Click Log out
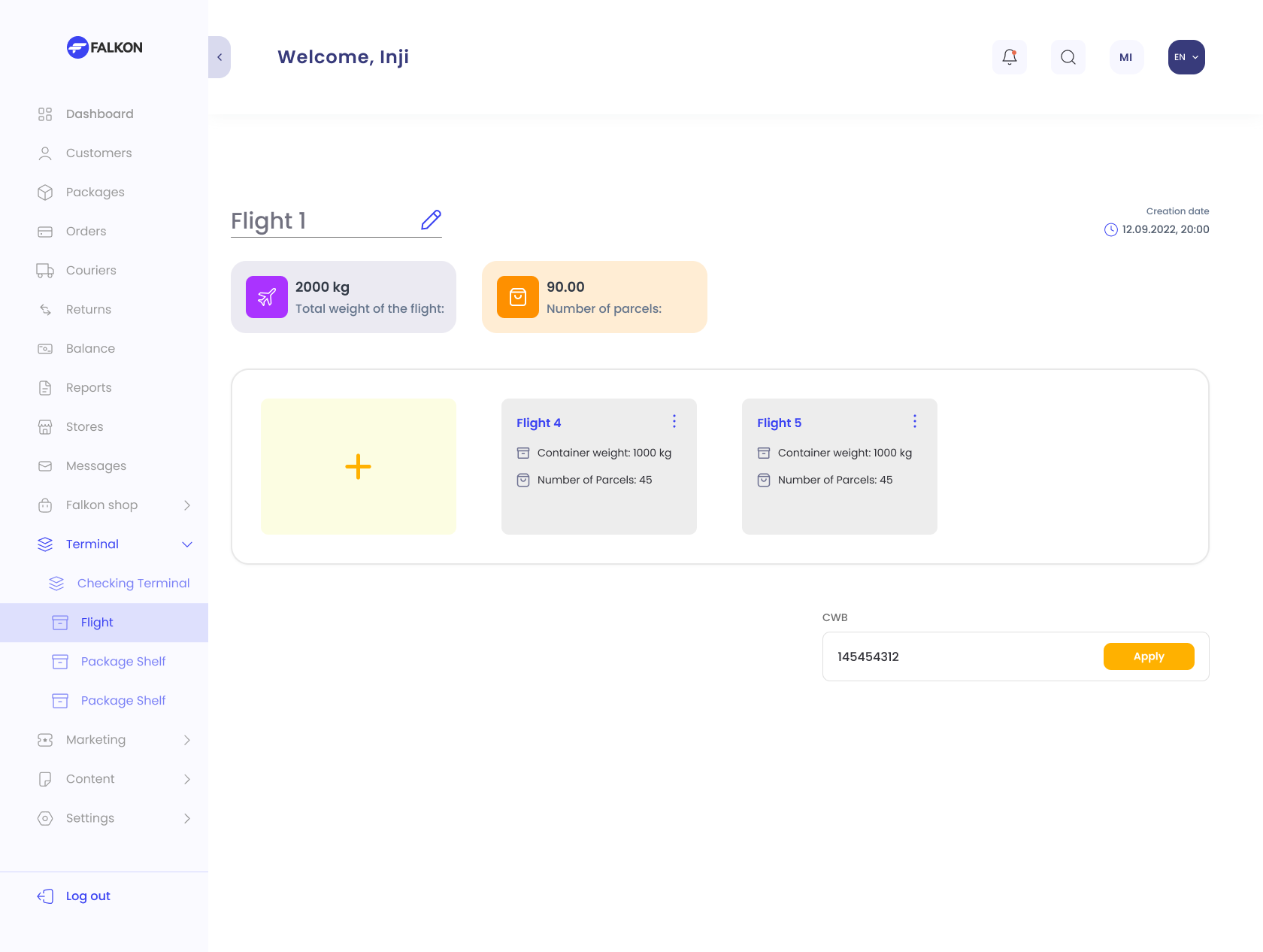The image size is (1263, 952). click(x=88, y=896)
